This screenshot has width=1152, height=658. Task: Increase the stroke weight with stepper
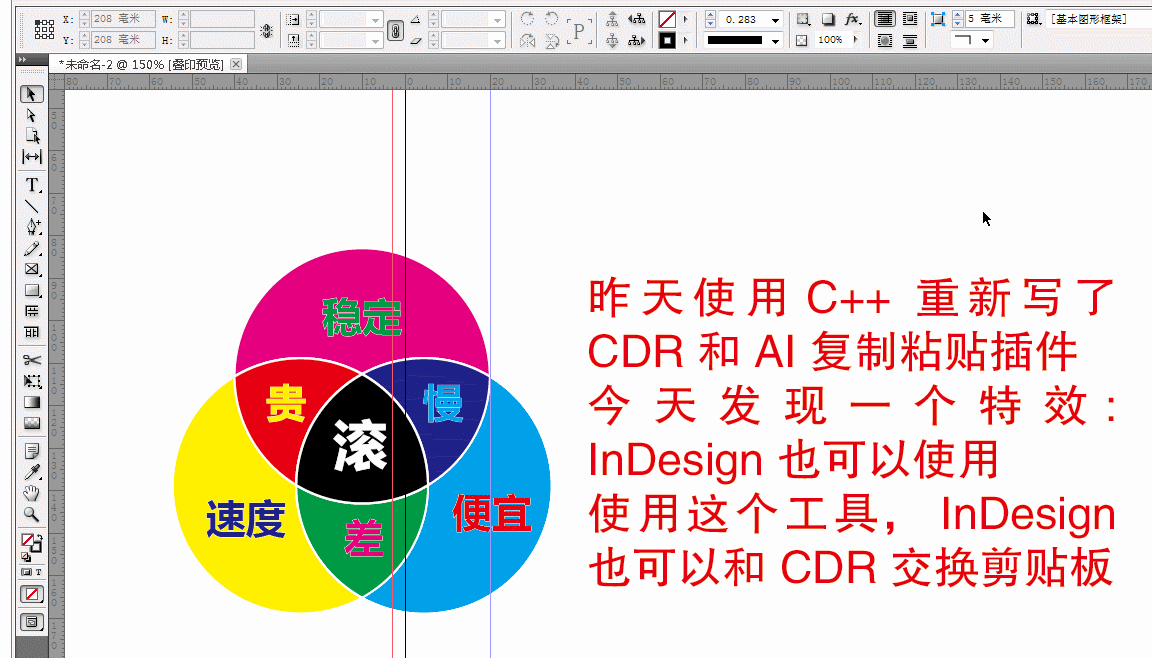710,15
